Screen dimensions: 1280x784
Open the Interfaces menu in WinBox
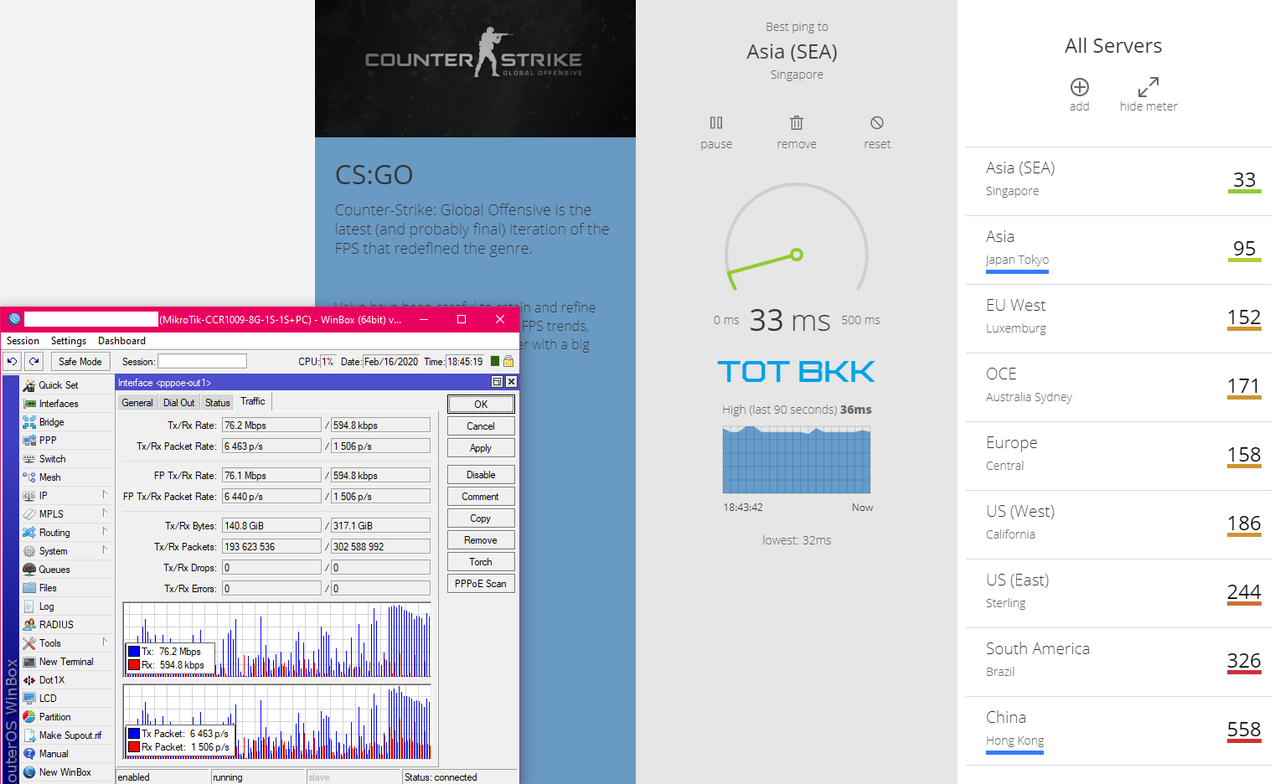click(58, 403)
